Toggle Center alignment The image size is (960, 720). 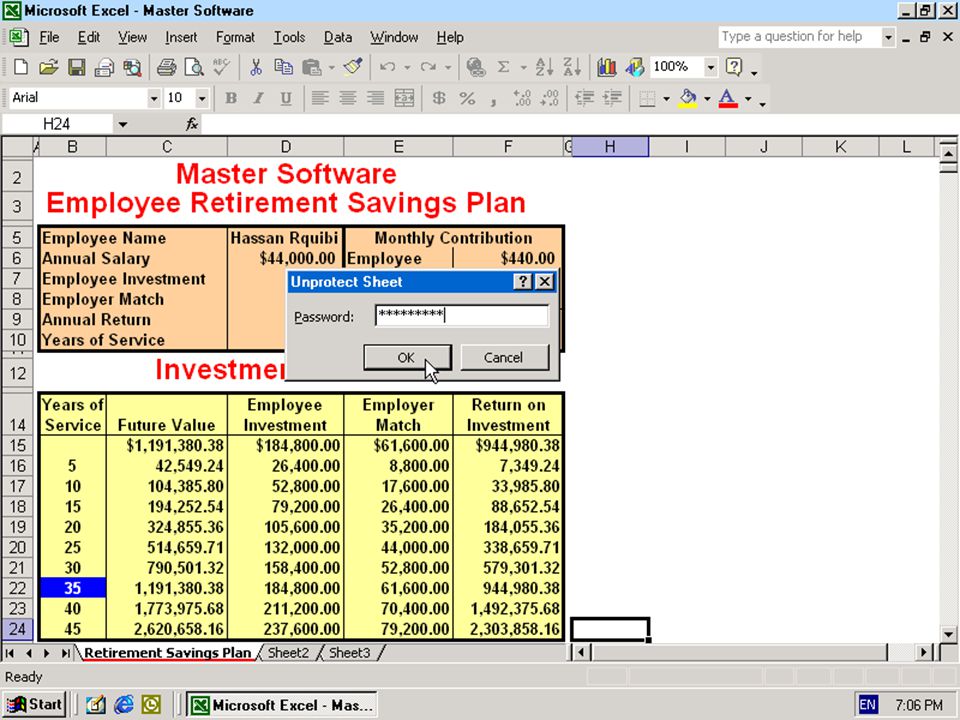[x=347, y=98]
